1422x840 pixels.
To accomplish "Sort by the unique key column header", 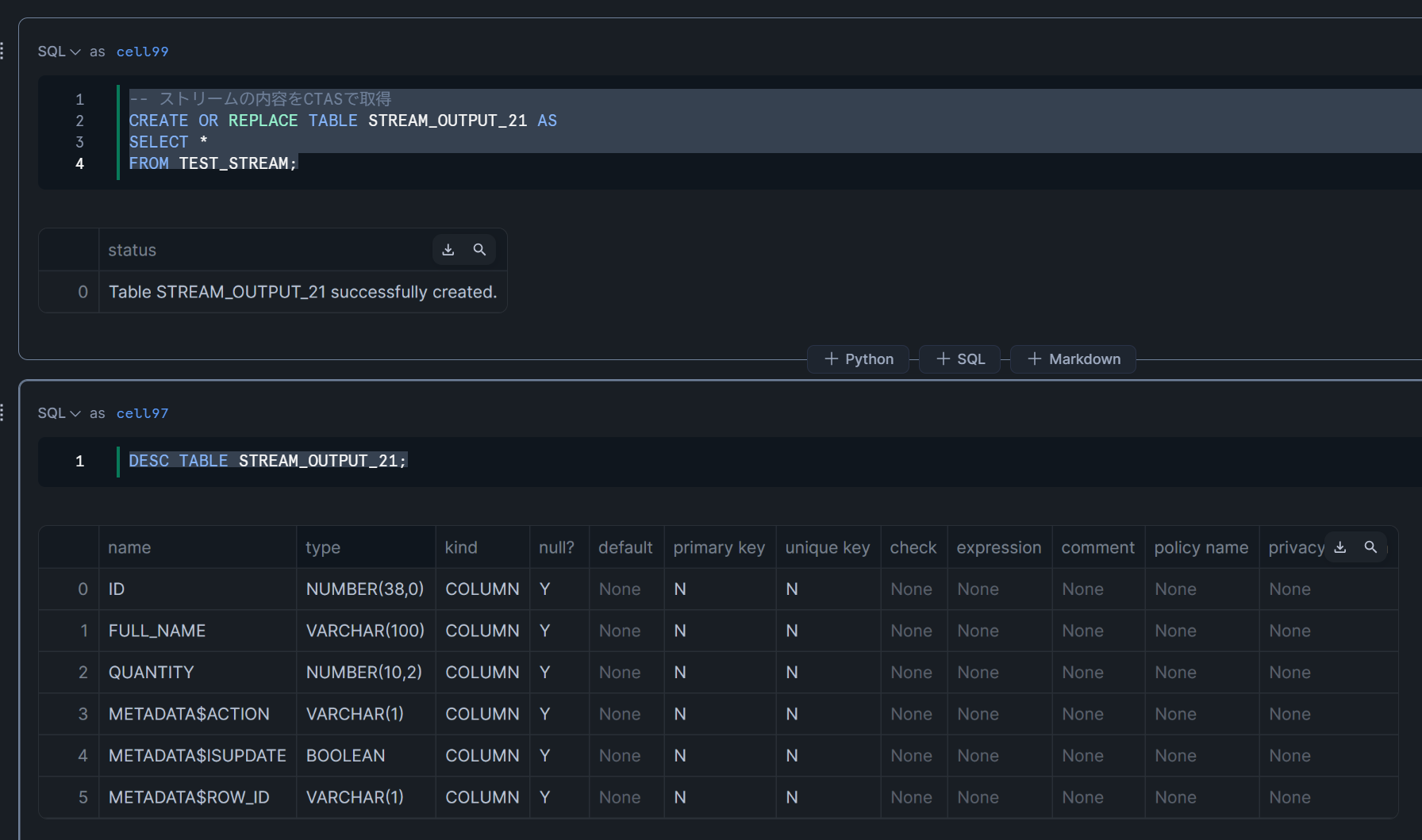I will [828, 547].
